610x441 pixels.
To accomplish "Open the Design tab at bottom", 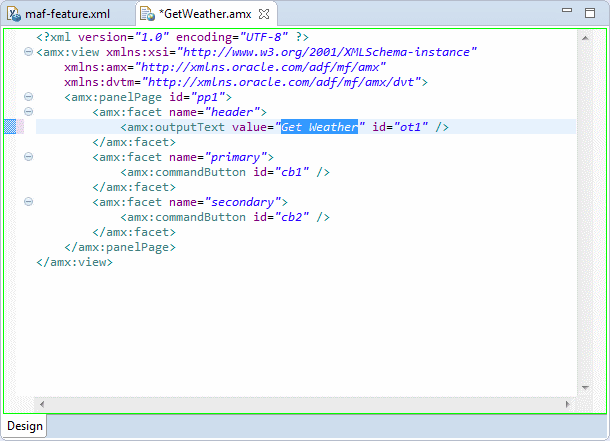I will [x=25, y=426].
